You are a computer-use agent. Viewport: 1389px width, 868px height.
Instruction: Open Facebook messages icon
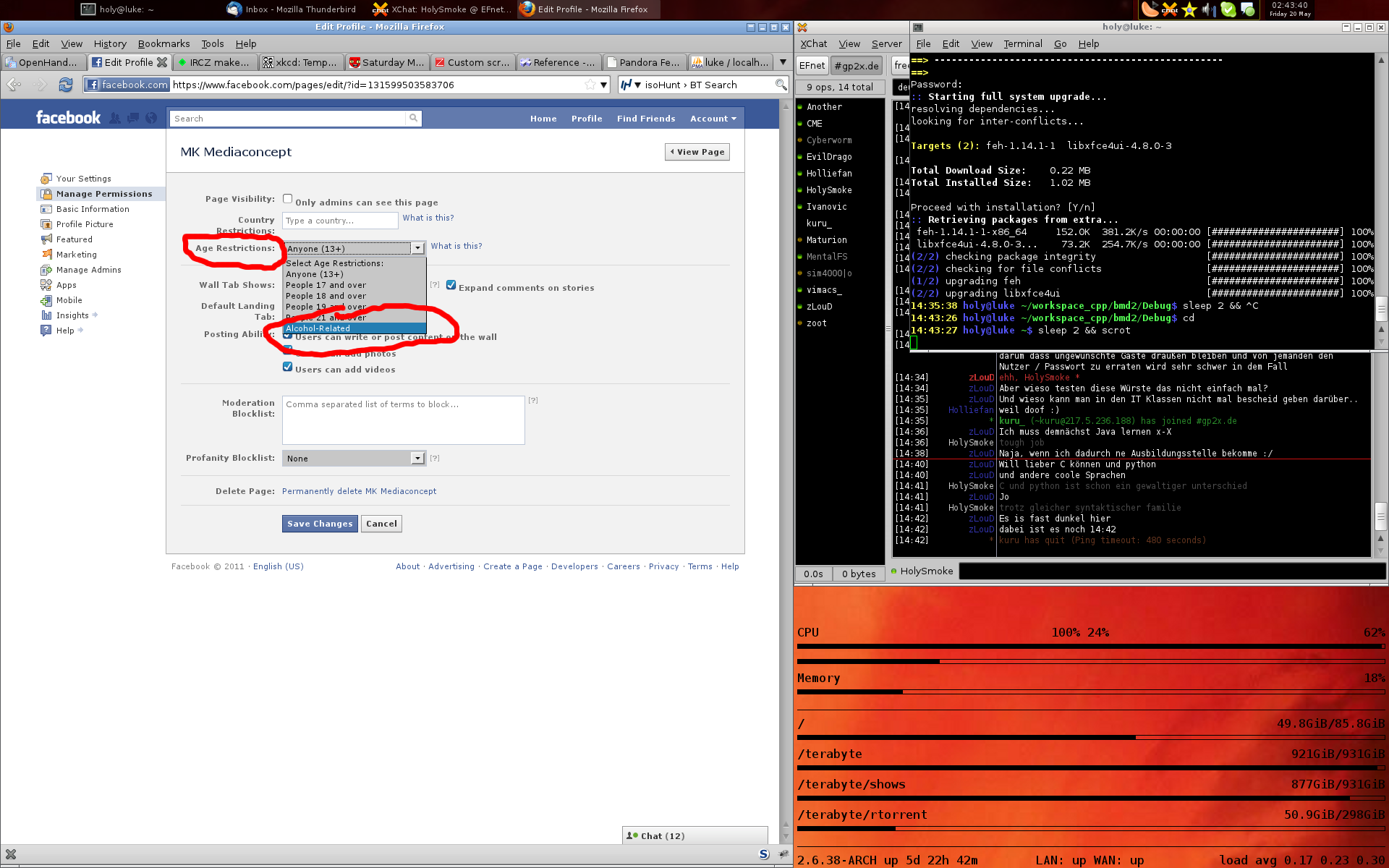pyautogui.click(x=133, y=118)
